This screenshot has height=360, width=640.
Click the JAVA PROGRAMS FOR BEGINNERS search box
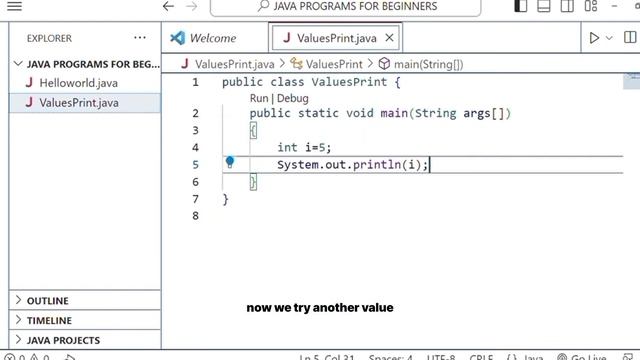(x=345, y=7)
